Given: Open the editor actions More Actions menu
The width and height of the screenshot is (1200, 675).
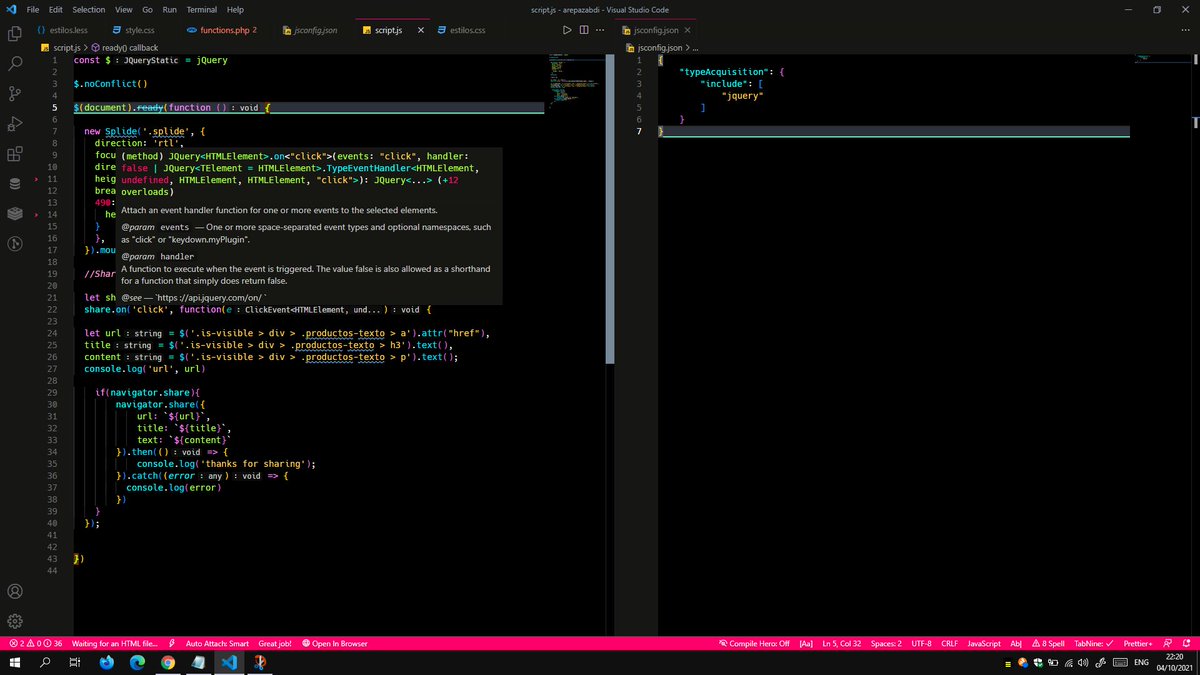Looking at the screenshot, I should (x=600, y=29).
